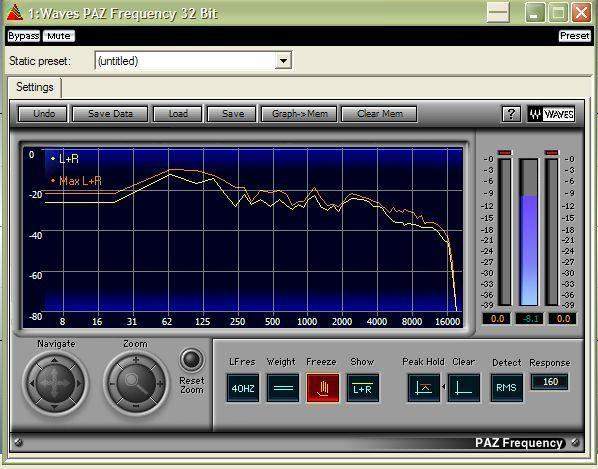The width and height of the screenshot is (598, 469).
Task: Click the Clear peak button
Action: point(464,388)
